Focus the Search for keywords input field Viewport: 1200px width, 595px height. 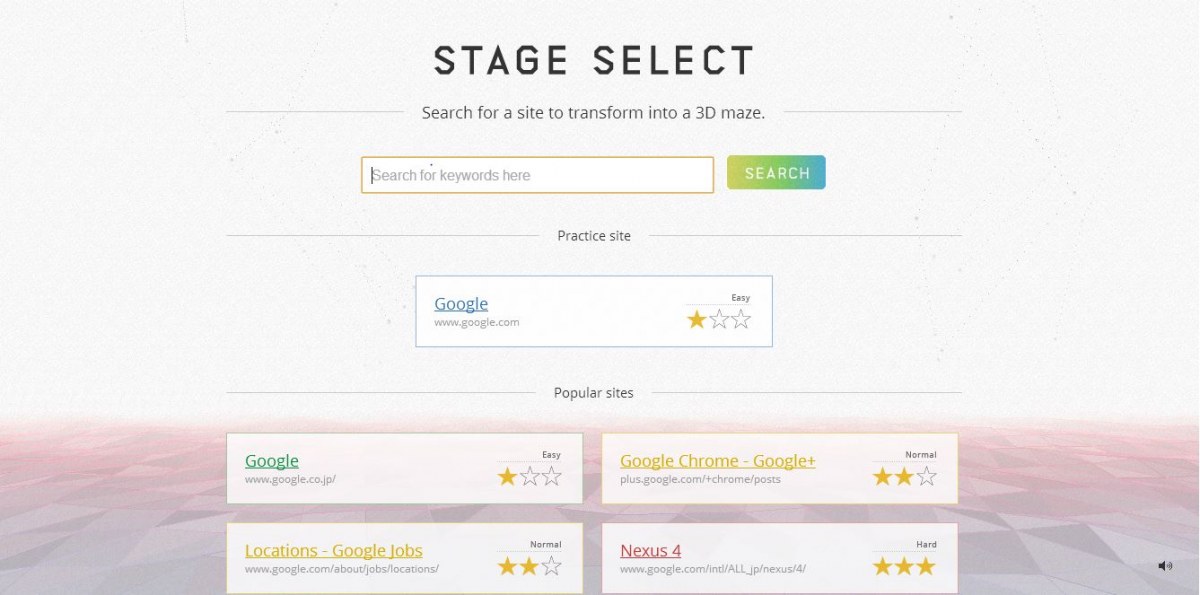click(537, 175)
